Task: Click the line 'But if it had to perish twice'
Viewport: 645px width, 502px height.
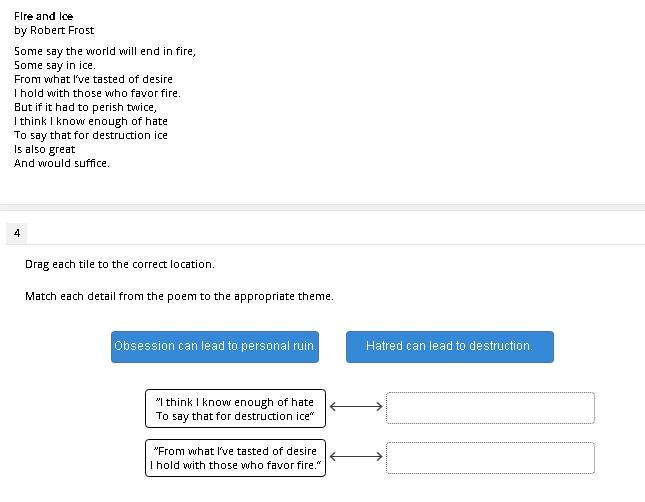Action: [85, 107]
